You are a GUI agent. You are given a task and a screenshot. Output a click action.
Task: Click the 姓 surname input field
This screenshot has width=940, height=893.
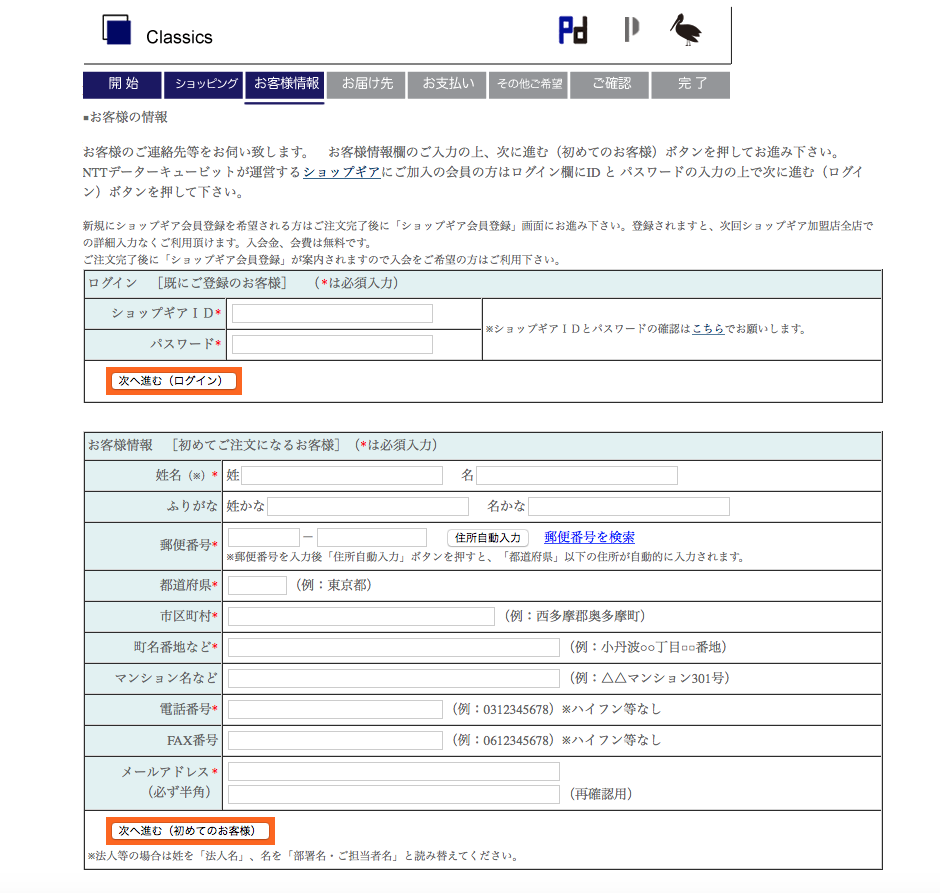[x=342, y=475]
